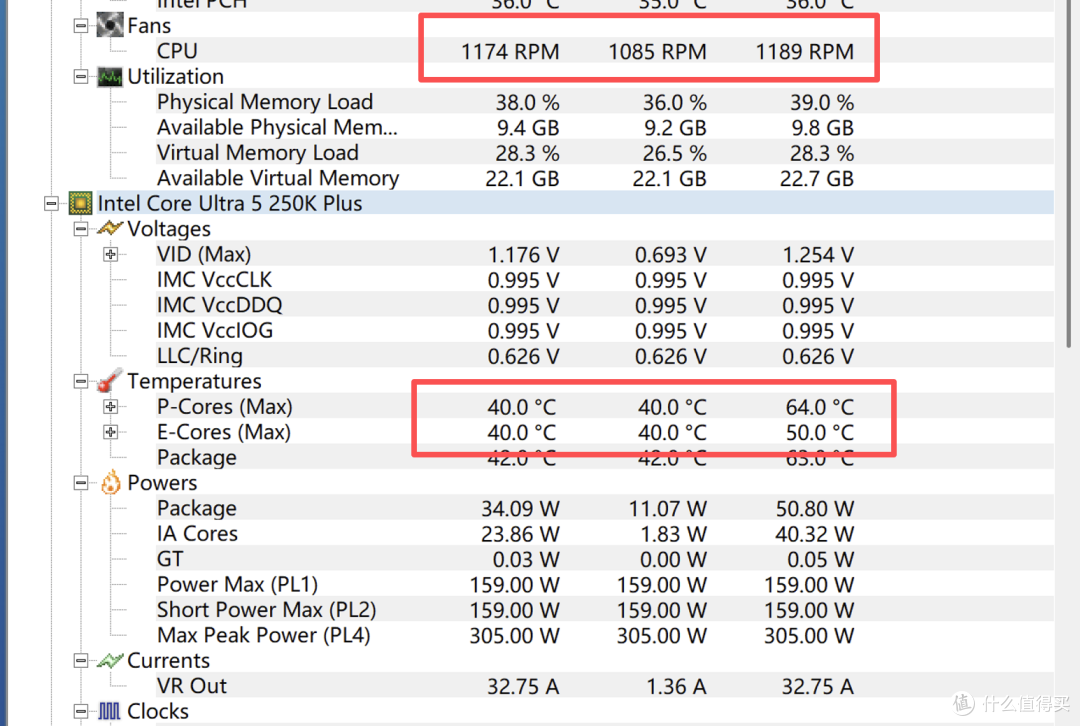The image size is (1080, 726).
Task: Select the power Package row label
Action: 197,508
